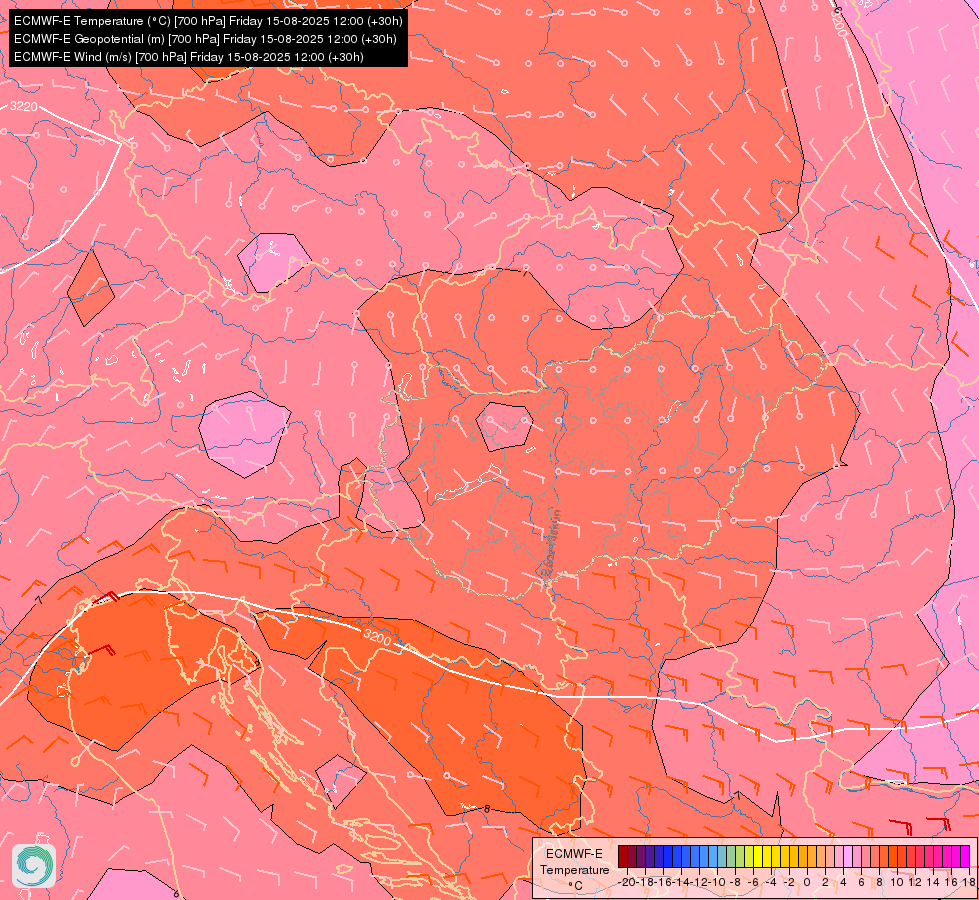Click the 3200 label on the southern white contour
The image size is (979, 900).
[x=377, y=637]
